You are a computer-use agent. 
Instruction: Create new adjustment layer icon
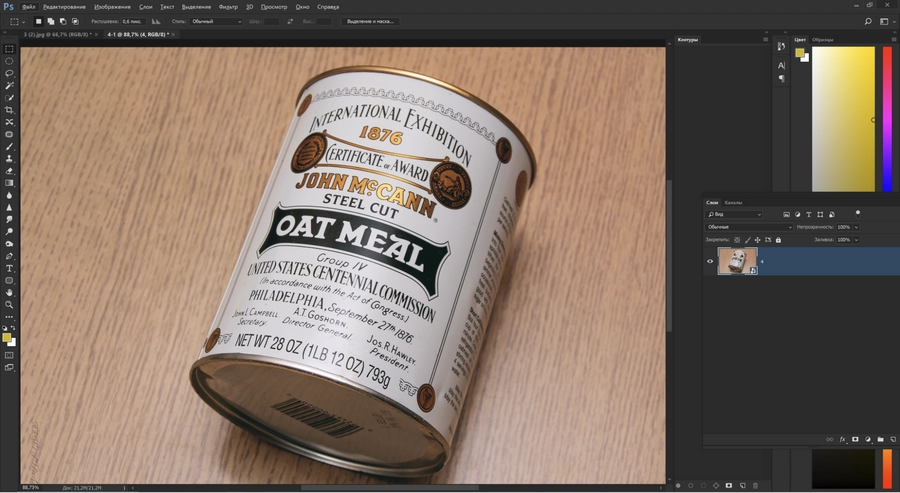[868, 439]
